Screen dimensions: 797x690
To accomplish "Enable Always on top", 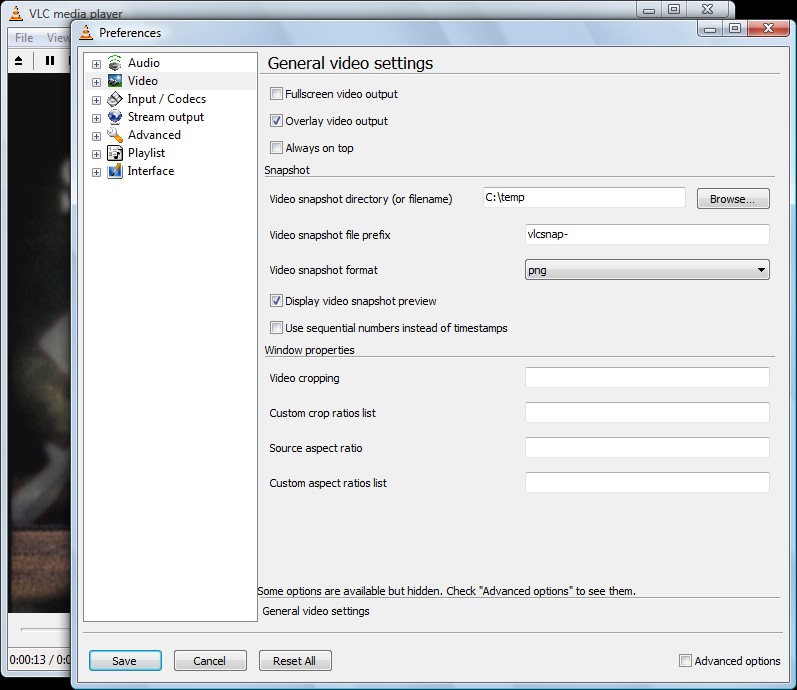I will pos(276,147).
